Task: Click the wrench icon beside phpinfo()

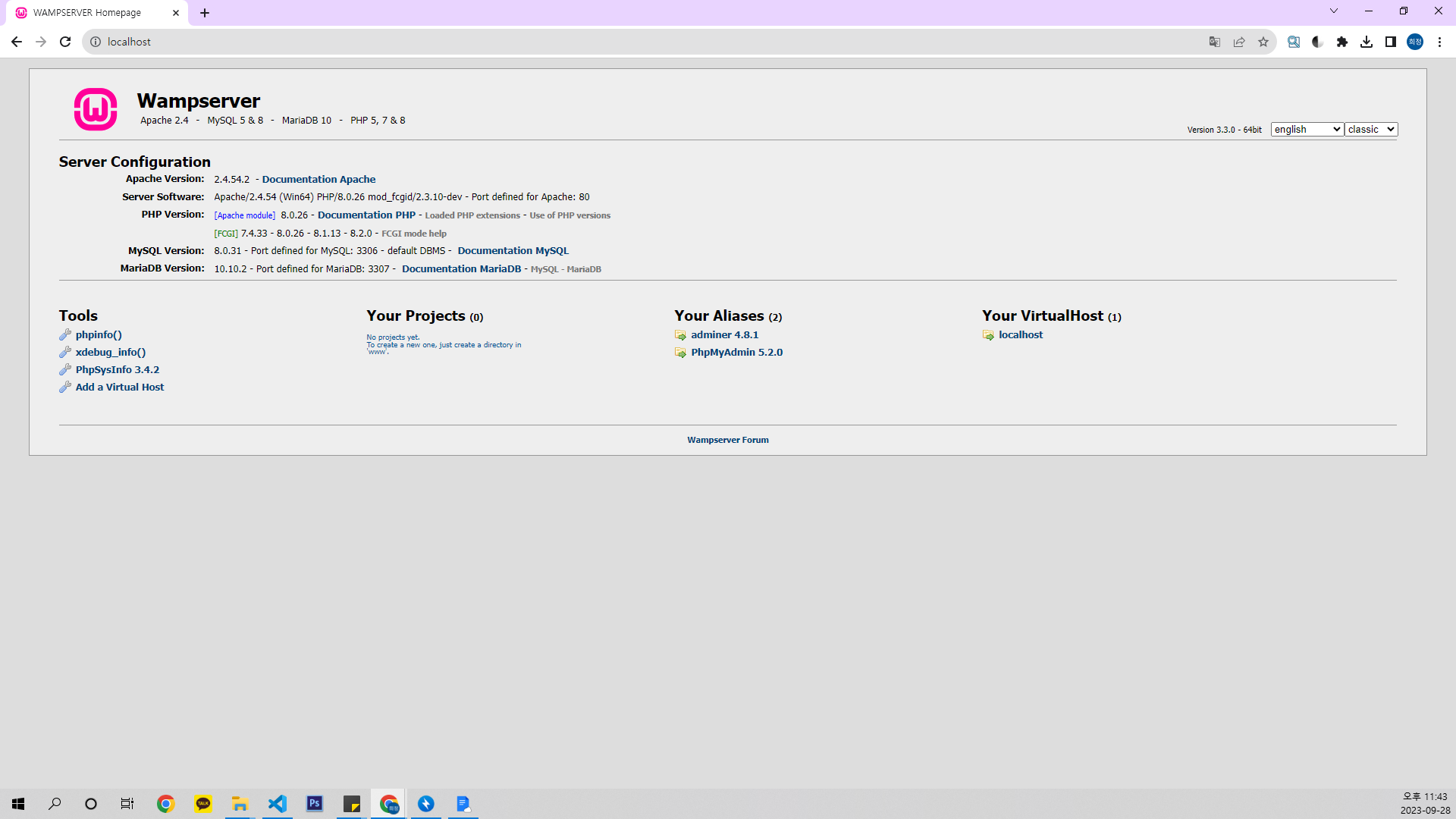Action: [65, 334]
